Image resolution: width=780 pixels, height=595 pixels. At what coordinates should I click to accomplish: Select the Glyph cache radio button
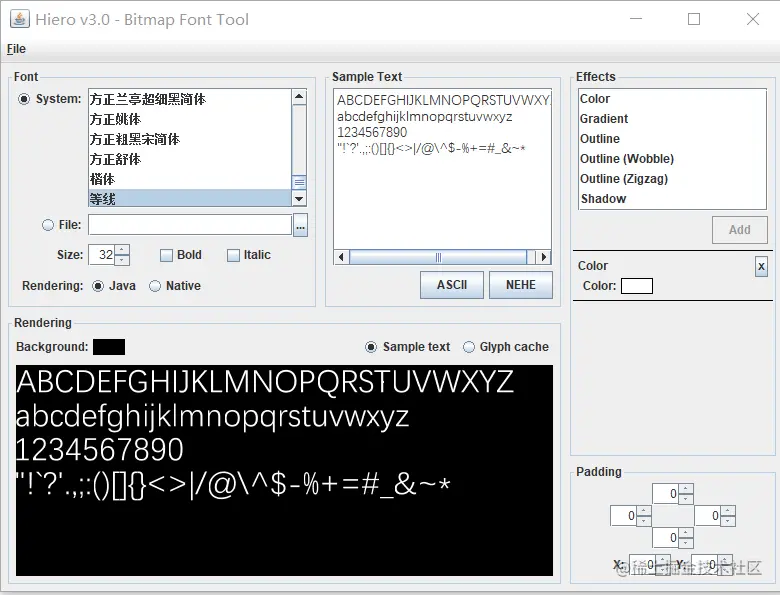pyautogui.click(x=469, y=347)
